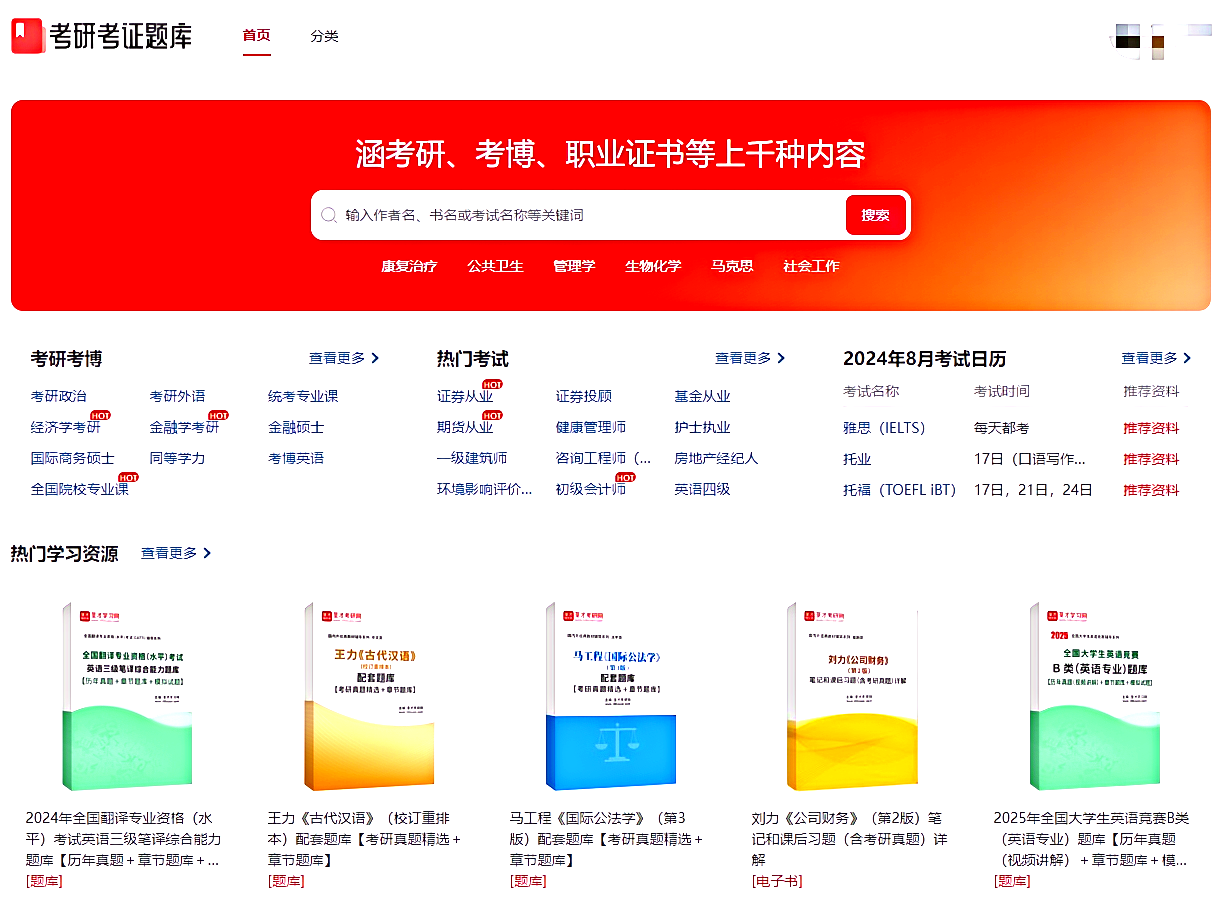Expand 考研考博 via 查看更多 chevron
Image resolution: width=1216 pixels, height=914 pixels.
[375, 358]
